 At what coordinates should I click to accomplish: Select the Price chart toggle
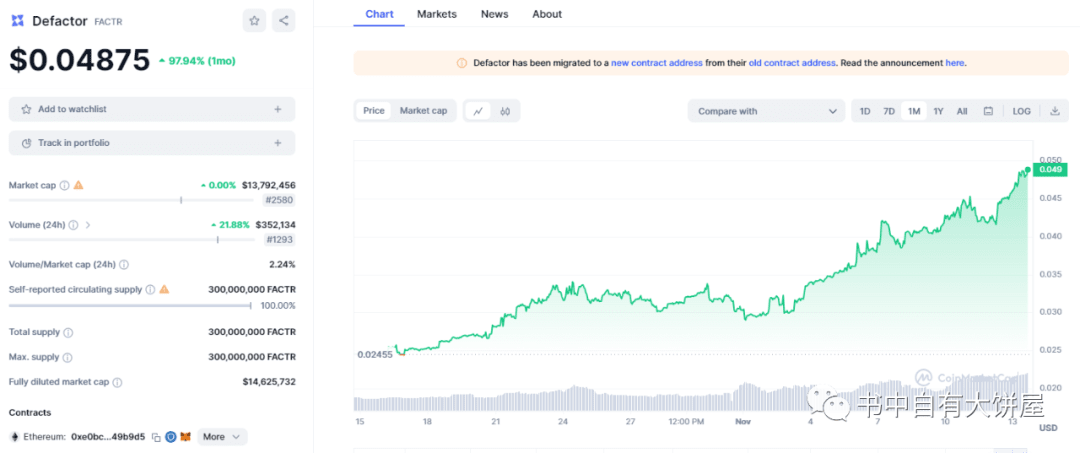374,111
